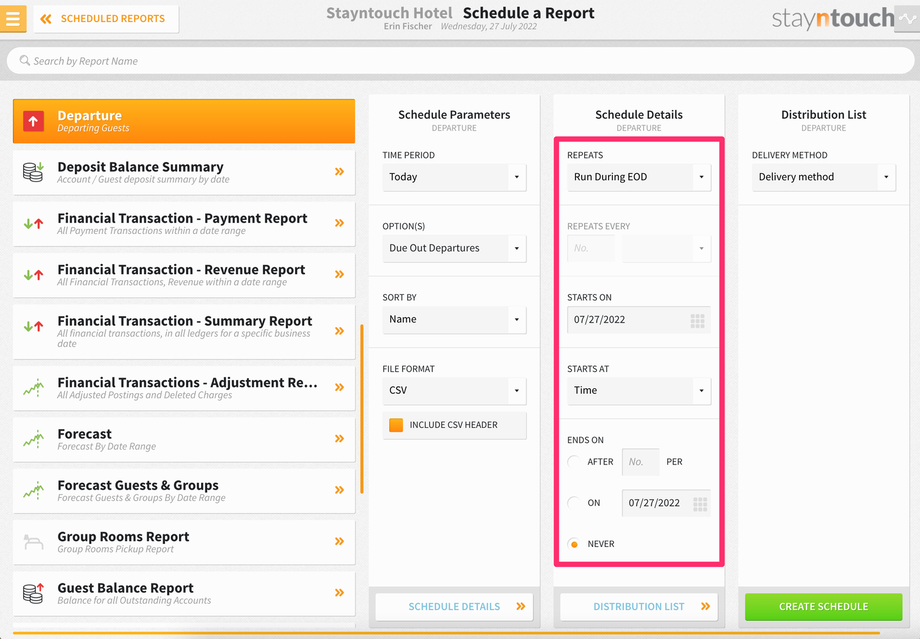920x639 pixels.
Task: Click the Ends After number field
Action: tap(640, 462)
